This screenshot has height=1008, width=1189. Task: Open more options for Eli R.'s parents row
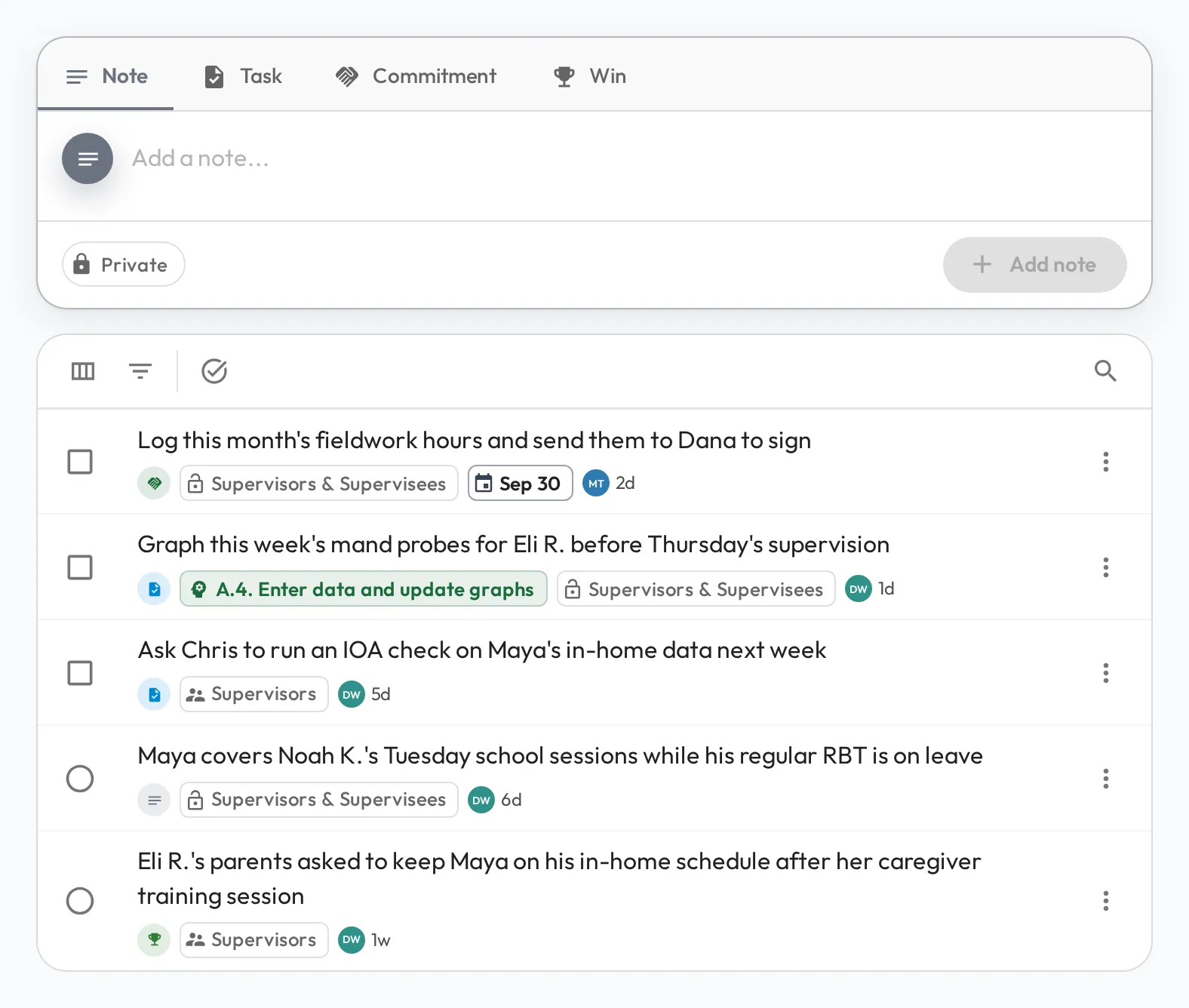1106,900
